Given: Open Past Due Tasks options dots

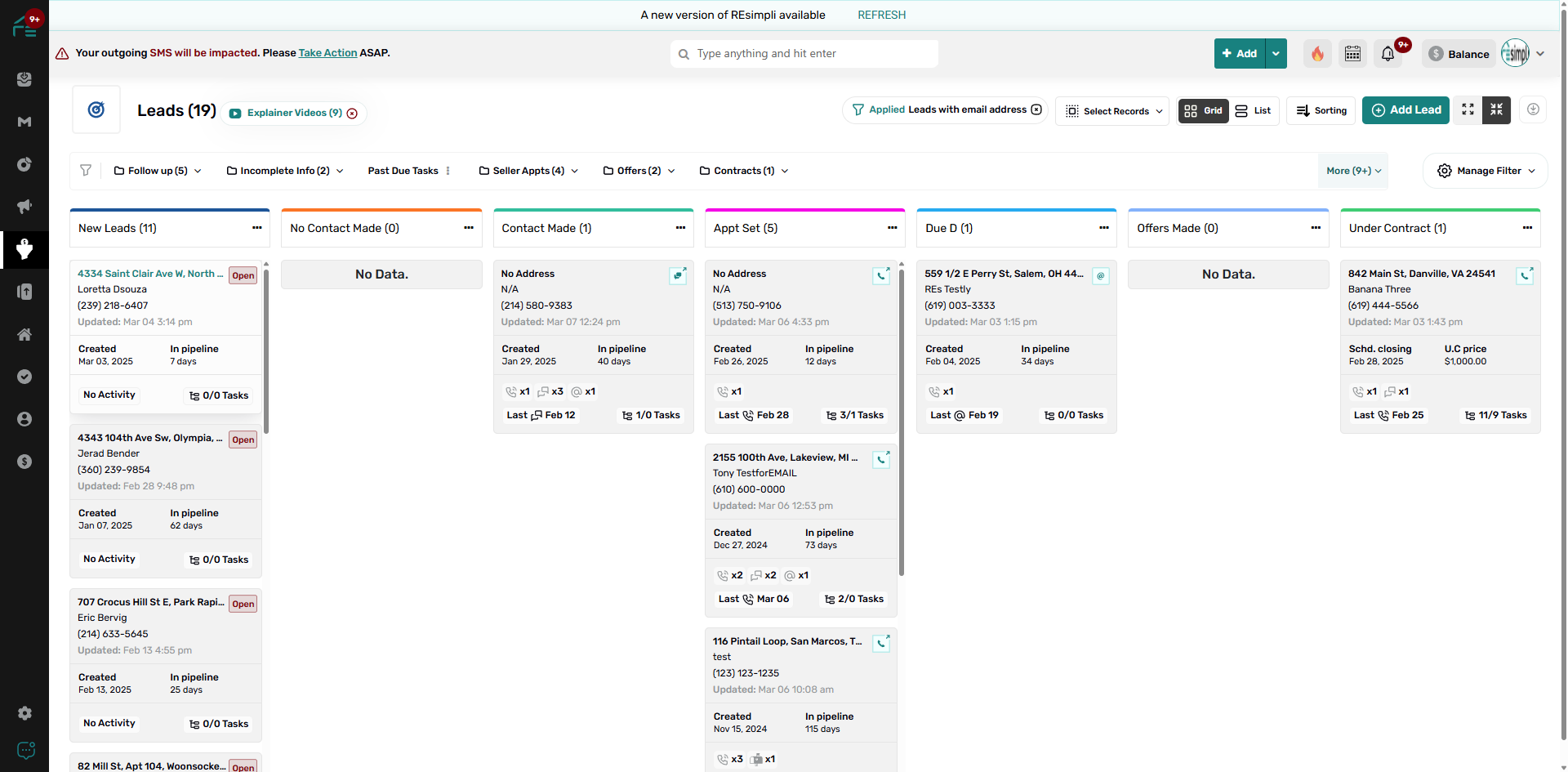Looking at the screenshot, I should click(448, 171).
